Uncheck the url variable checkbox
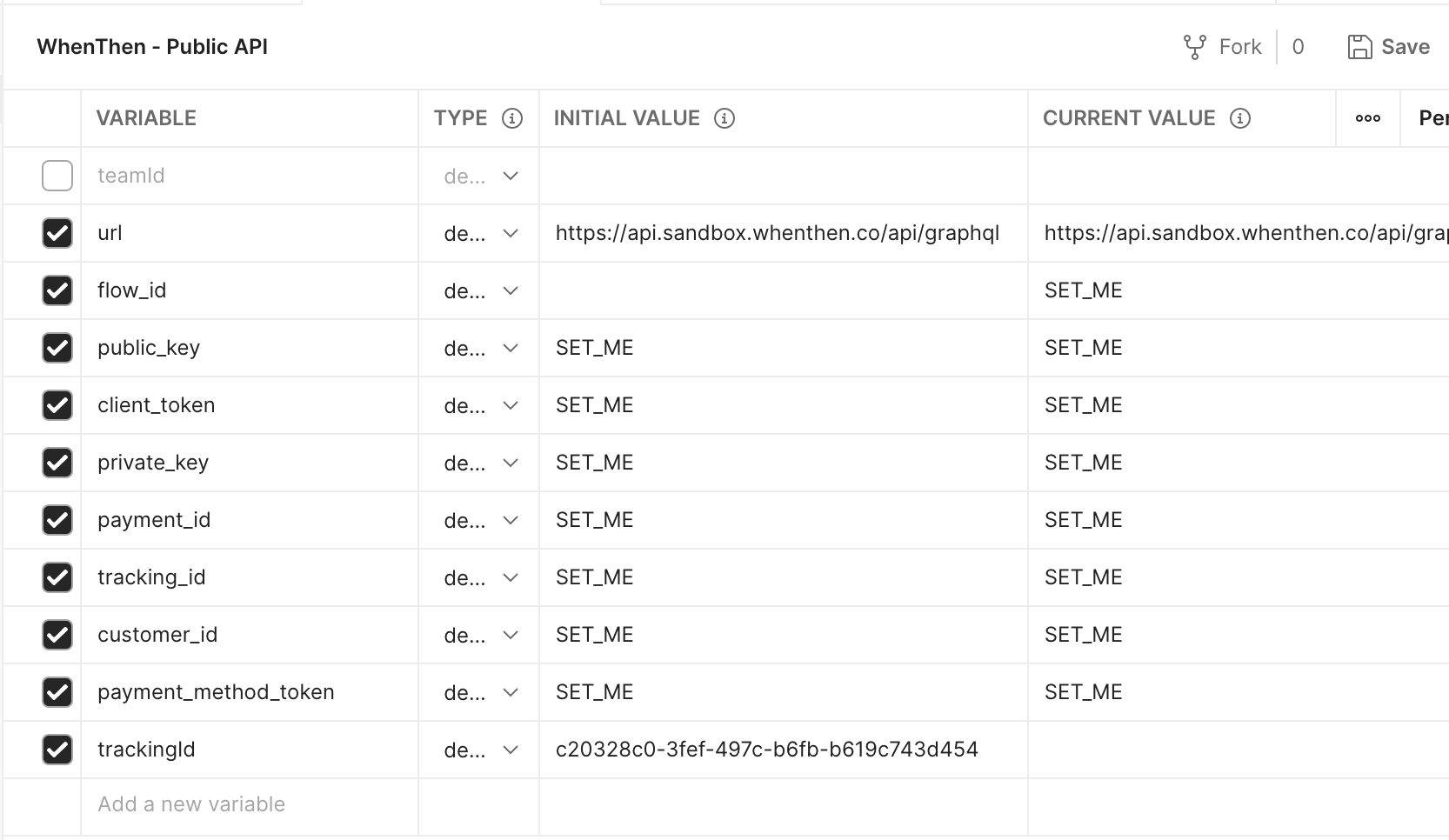The width and height of the screenshot is (1449, 840). pos(57,233)
